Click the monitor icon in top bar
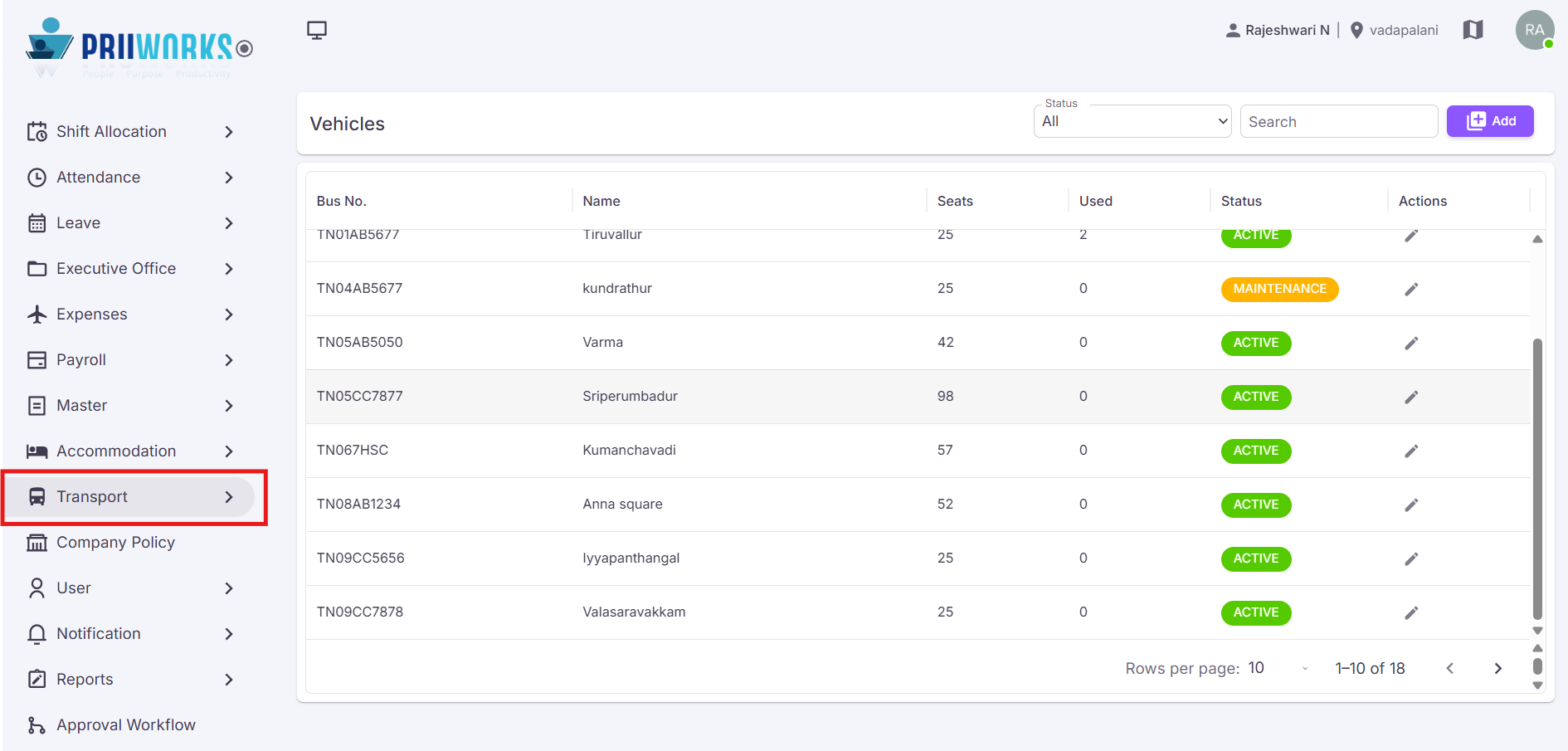The height and width of the screenshot is (751, 1568). pyautogui.click(x=316, y=30)
